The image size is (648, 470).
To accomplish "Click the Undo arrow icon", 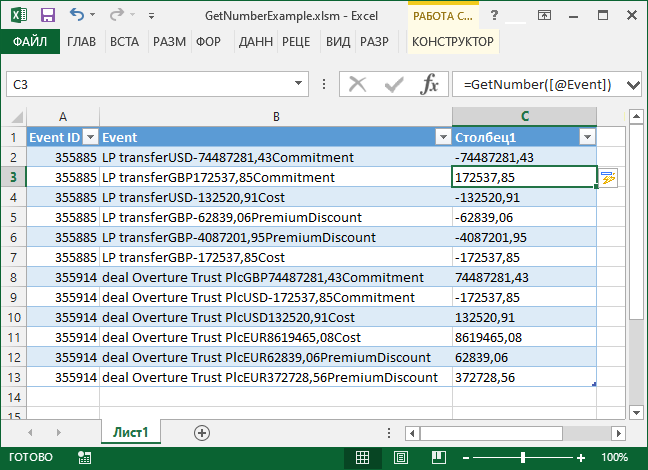I will click(x=76, y=14).
